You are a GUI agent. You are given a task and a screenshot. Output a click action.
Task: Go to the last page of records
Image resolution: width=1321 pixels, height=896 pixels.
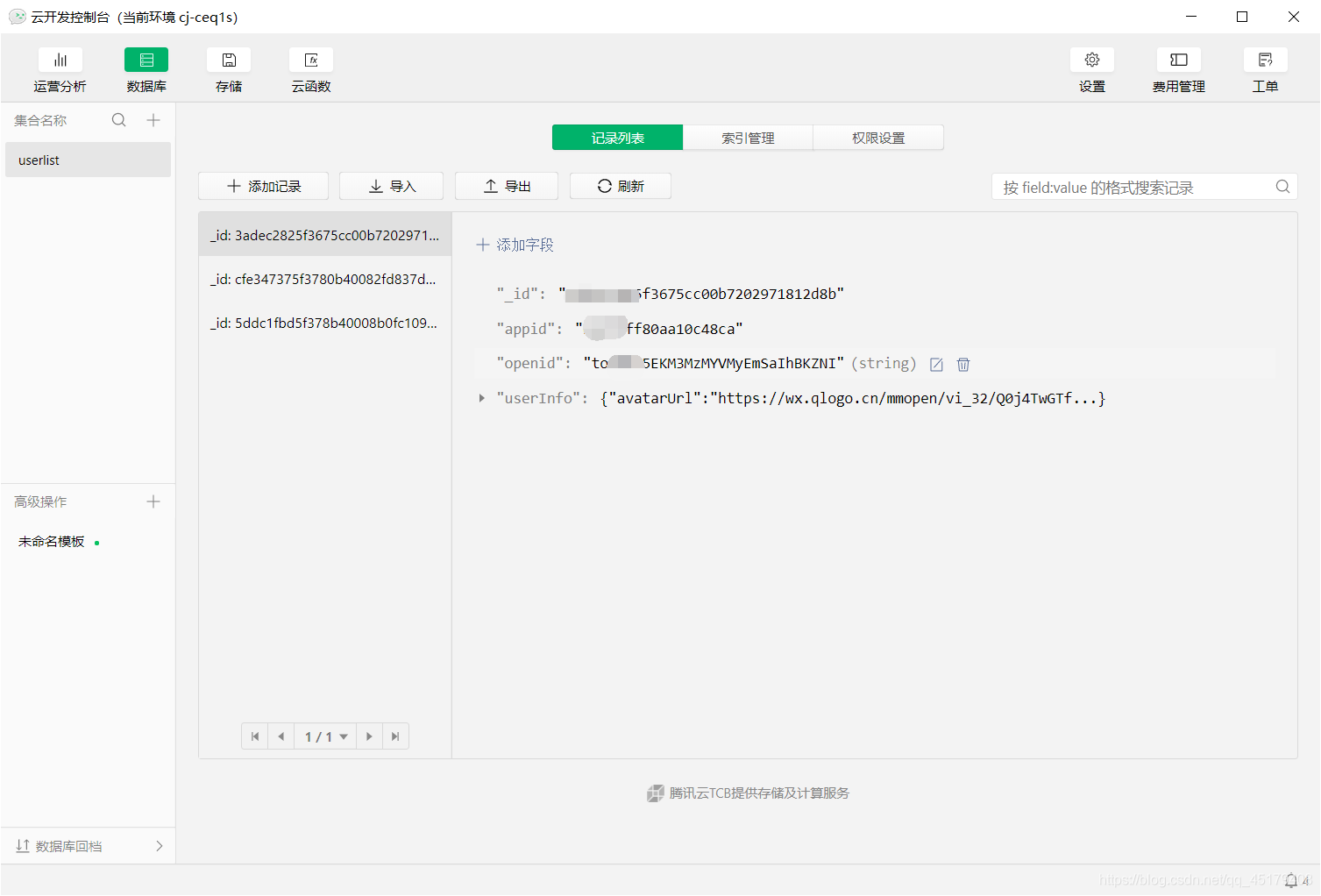[395, 736]
